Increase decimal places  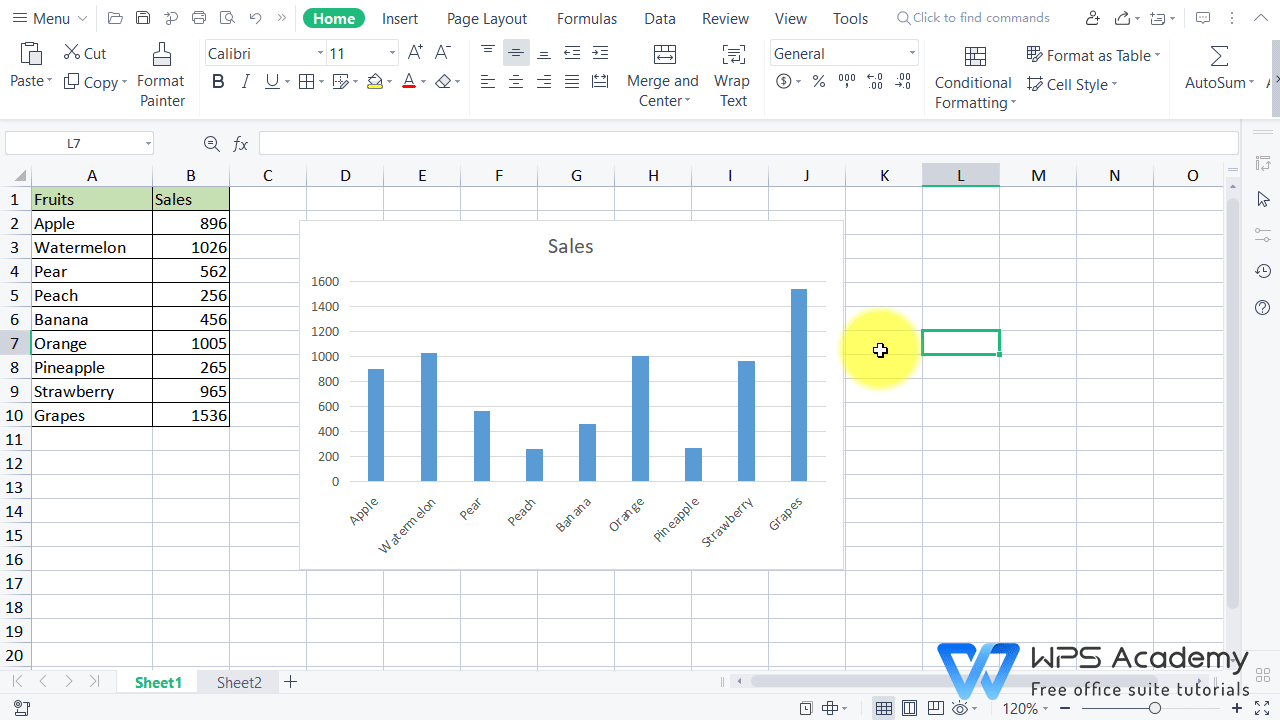(874, 82)
